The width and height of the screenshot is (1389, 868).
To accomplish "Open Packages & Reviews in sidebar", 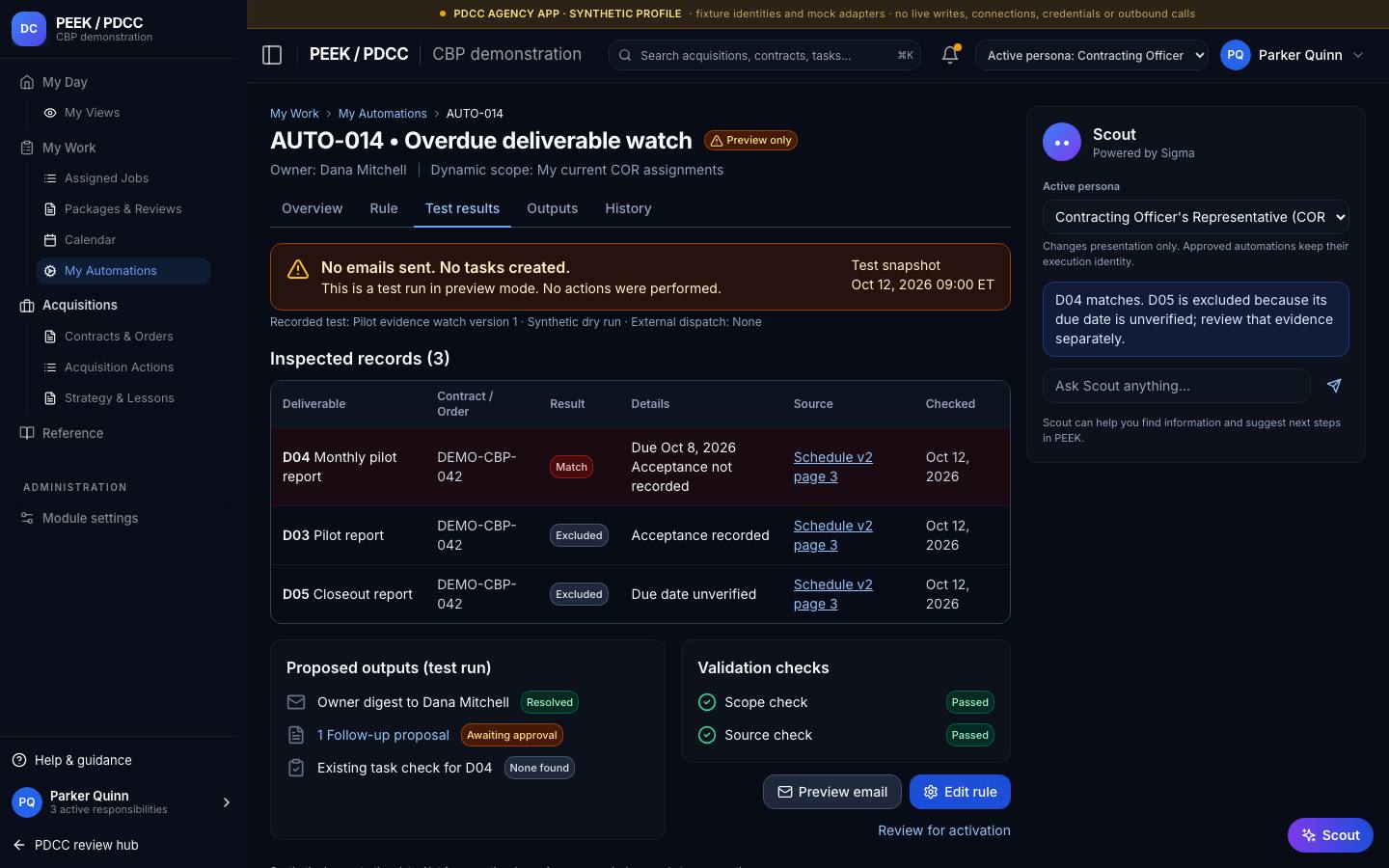I will [x=123, y=209].
